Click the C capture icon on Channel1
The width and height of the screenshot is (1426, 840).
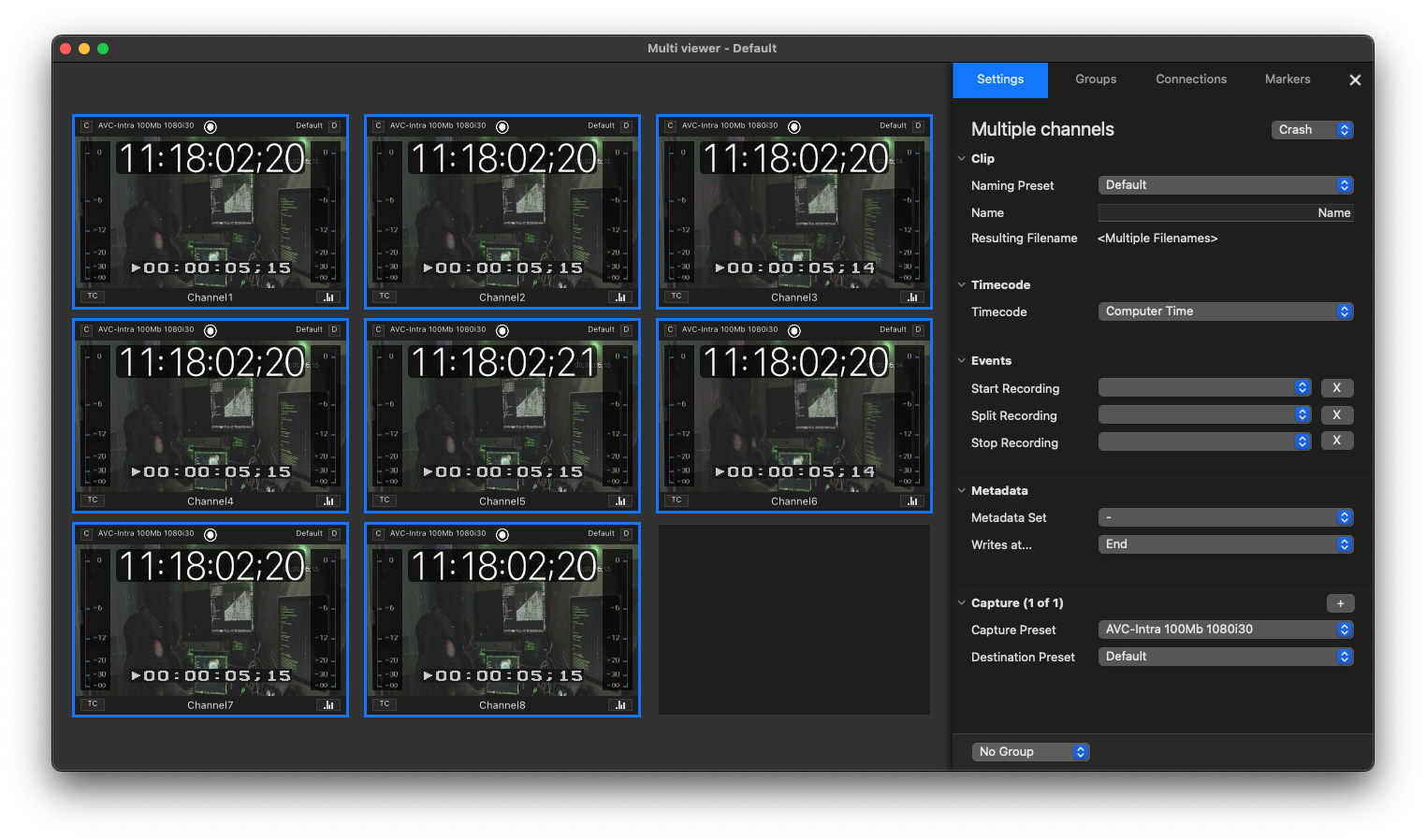[86, 126]
